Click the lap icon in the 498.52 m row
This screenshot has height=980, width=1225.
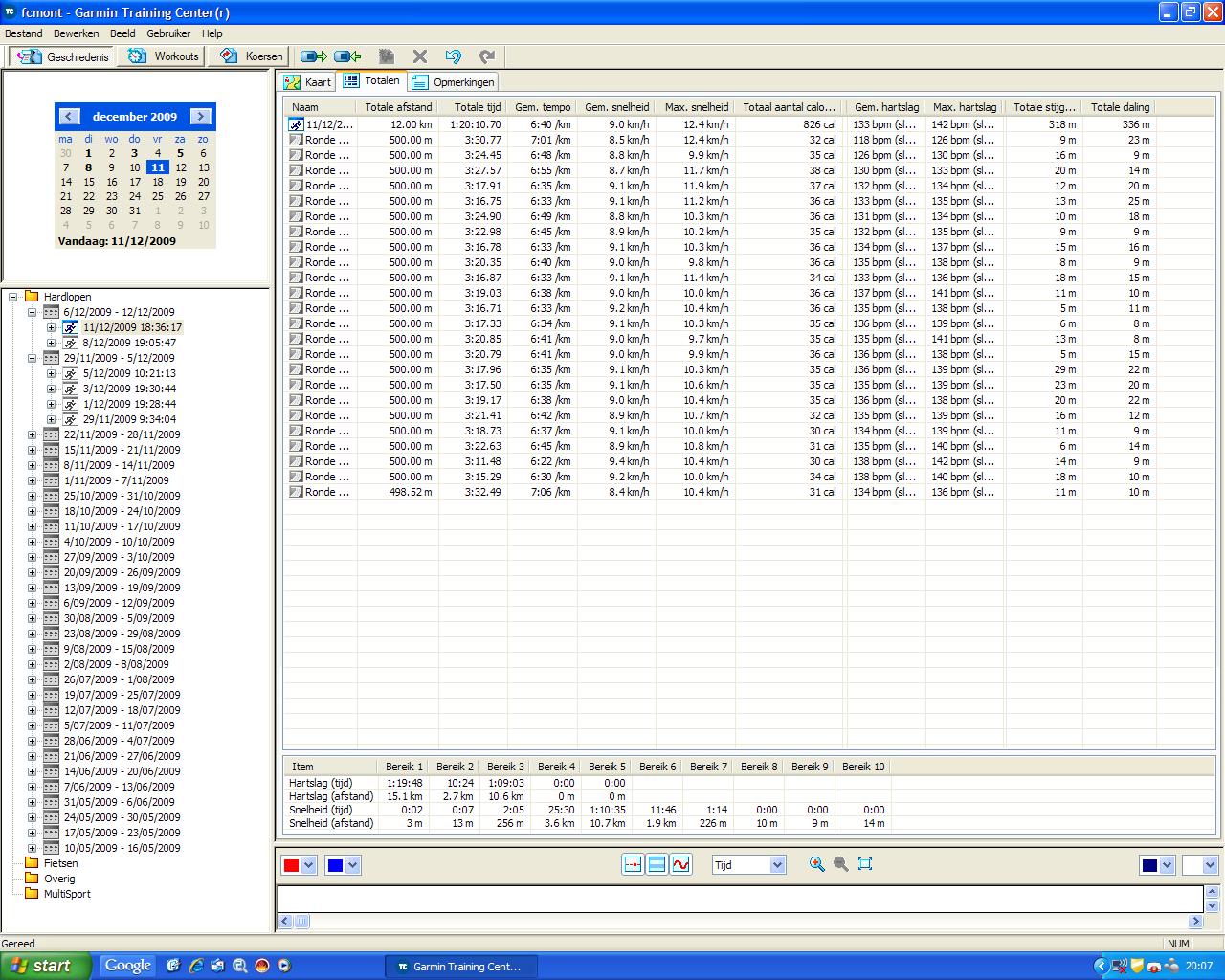point(297,492)
